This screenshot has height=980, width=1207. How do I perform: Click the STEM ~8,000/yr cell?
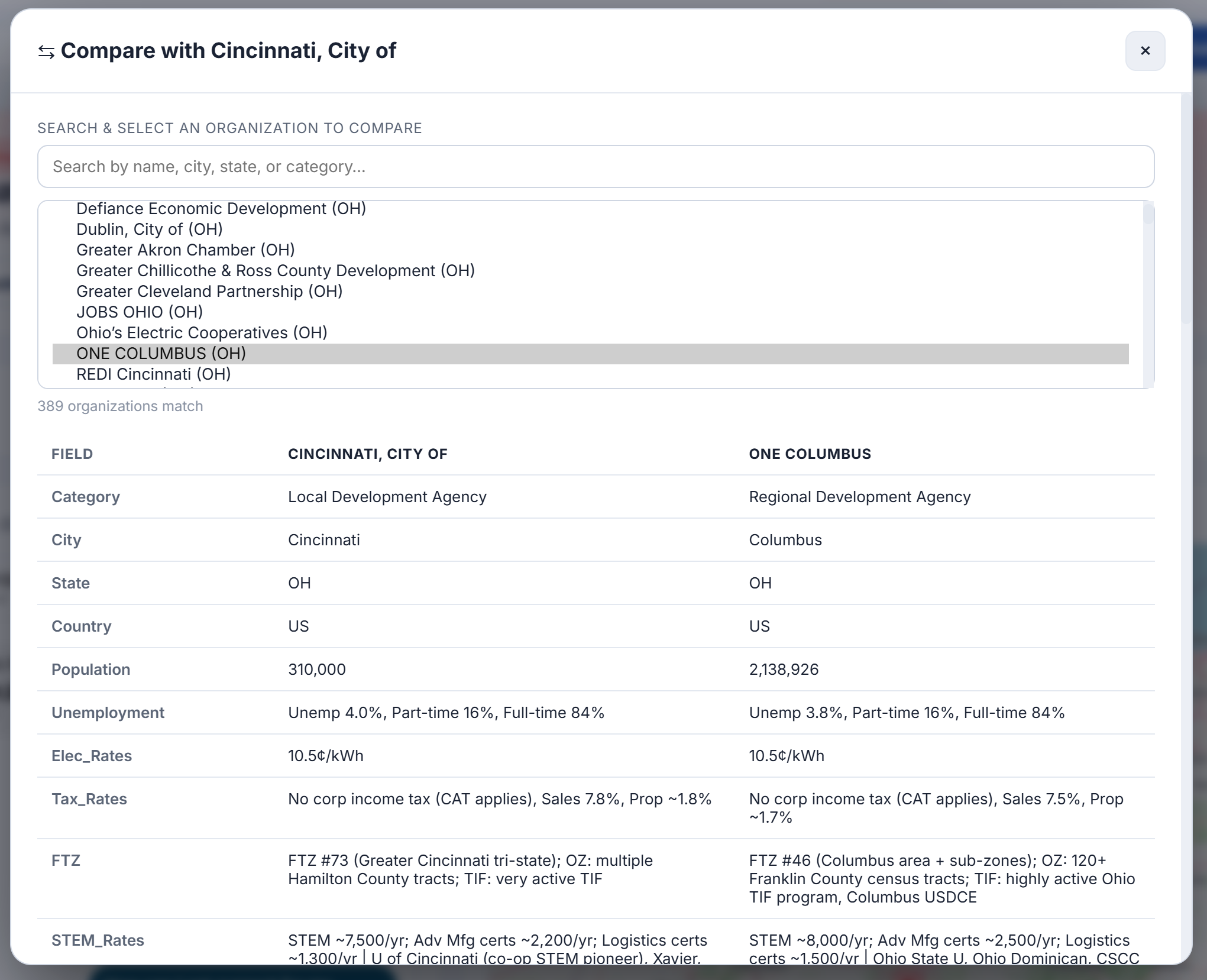[x=944, y=949]
